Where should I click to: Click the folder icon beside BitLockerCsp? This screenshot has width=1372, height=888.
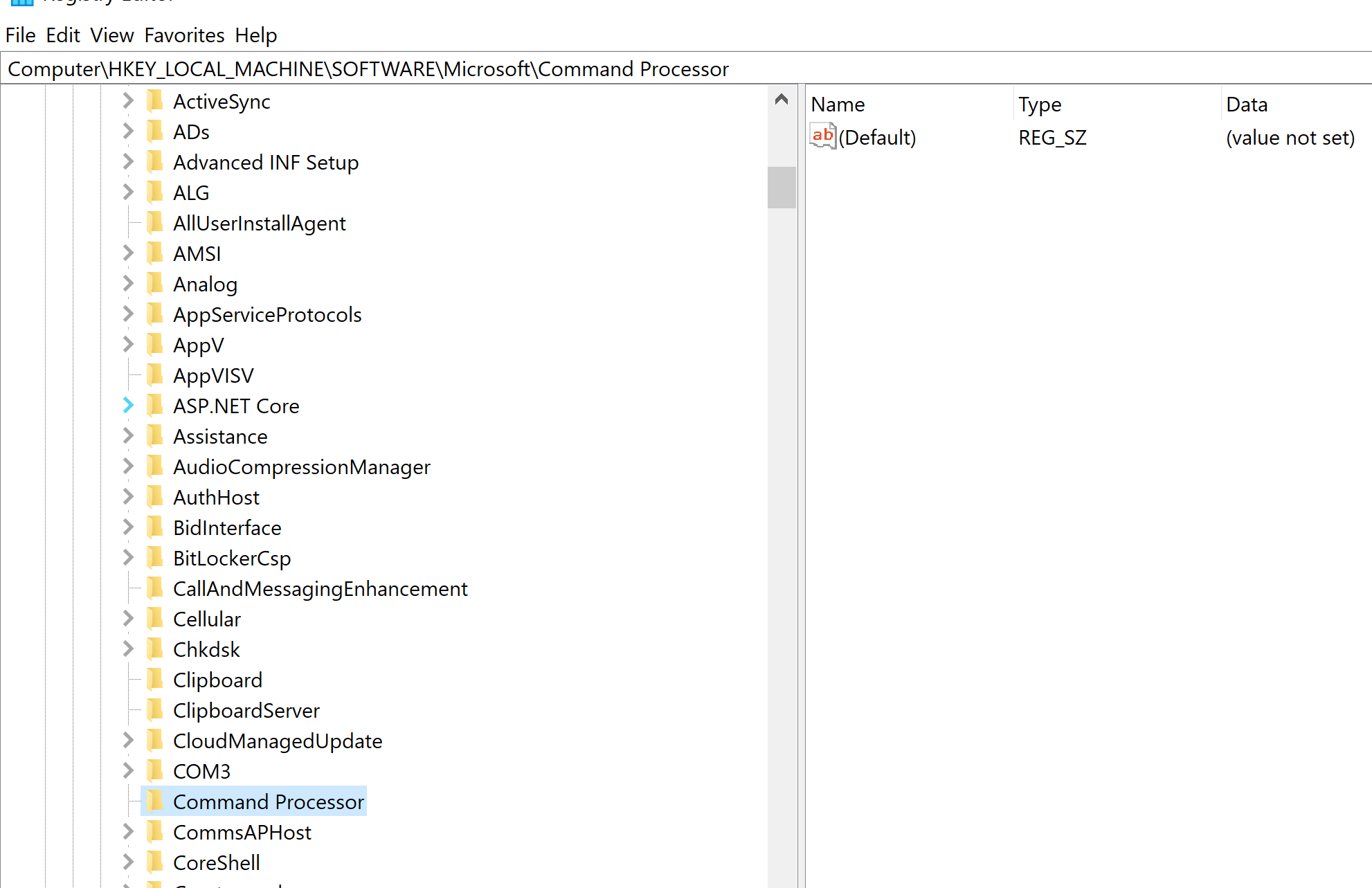point(156,558)
